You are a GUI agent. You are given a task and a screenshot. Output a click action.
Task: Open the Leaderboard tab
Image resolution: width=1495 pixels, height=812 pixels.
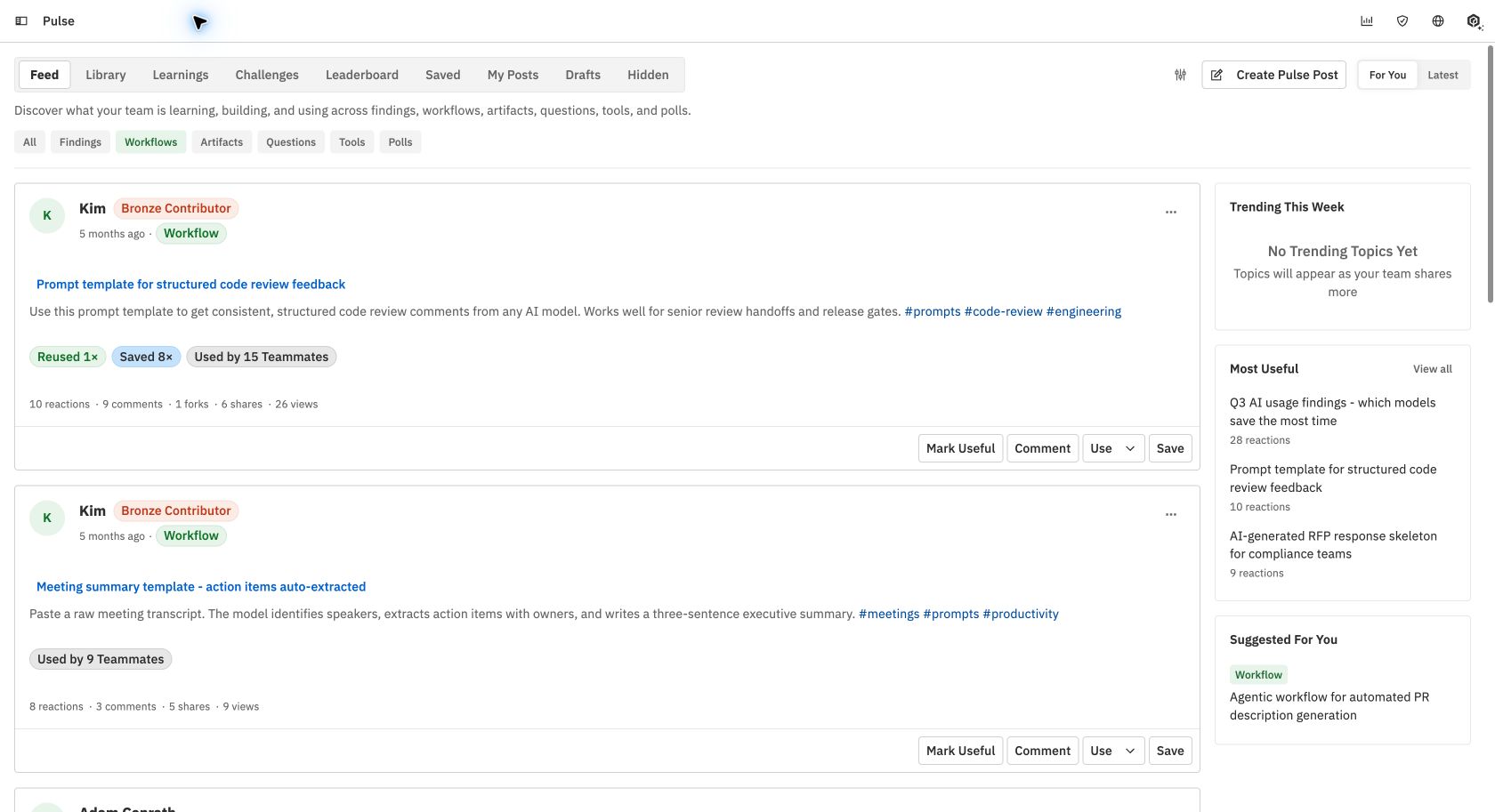click(362, 75)
